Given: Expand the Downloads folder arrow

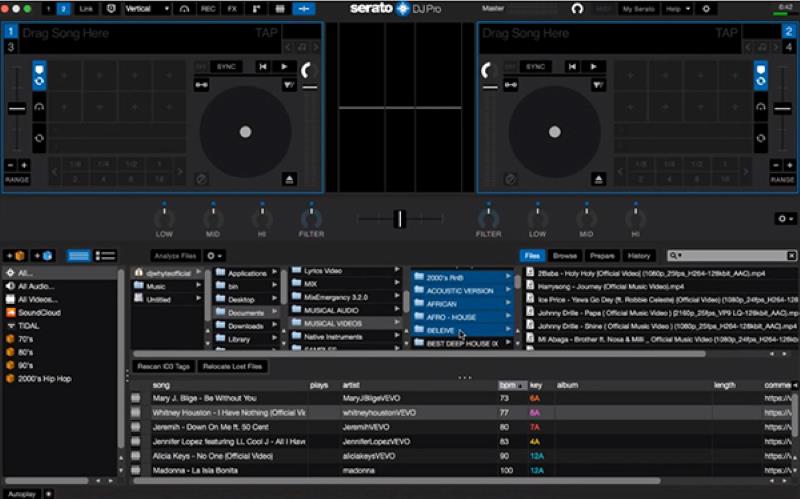Looking at the screenshot, I should [274, 326].
